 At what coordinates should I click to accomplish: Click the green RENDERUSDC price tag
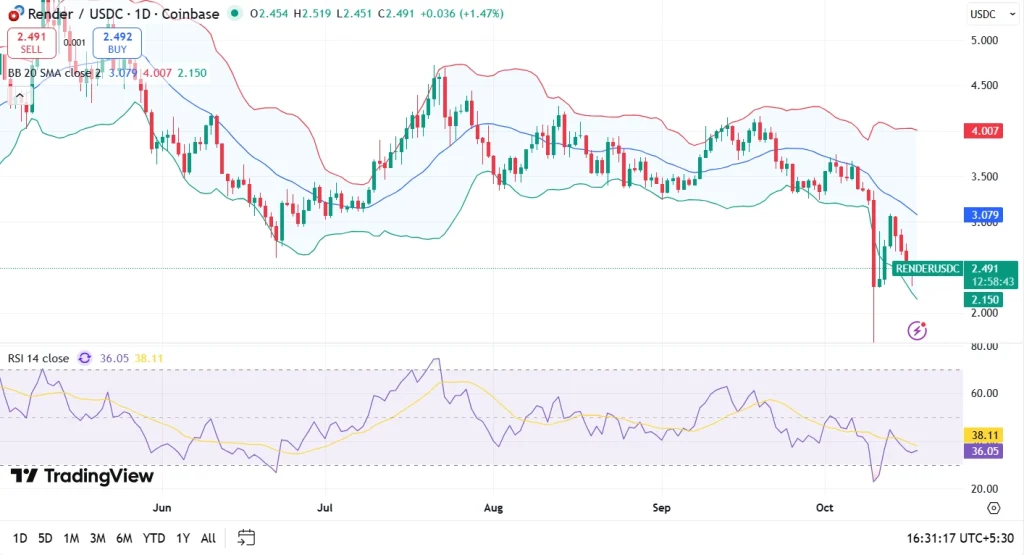[x=928, y=268]
